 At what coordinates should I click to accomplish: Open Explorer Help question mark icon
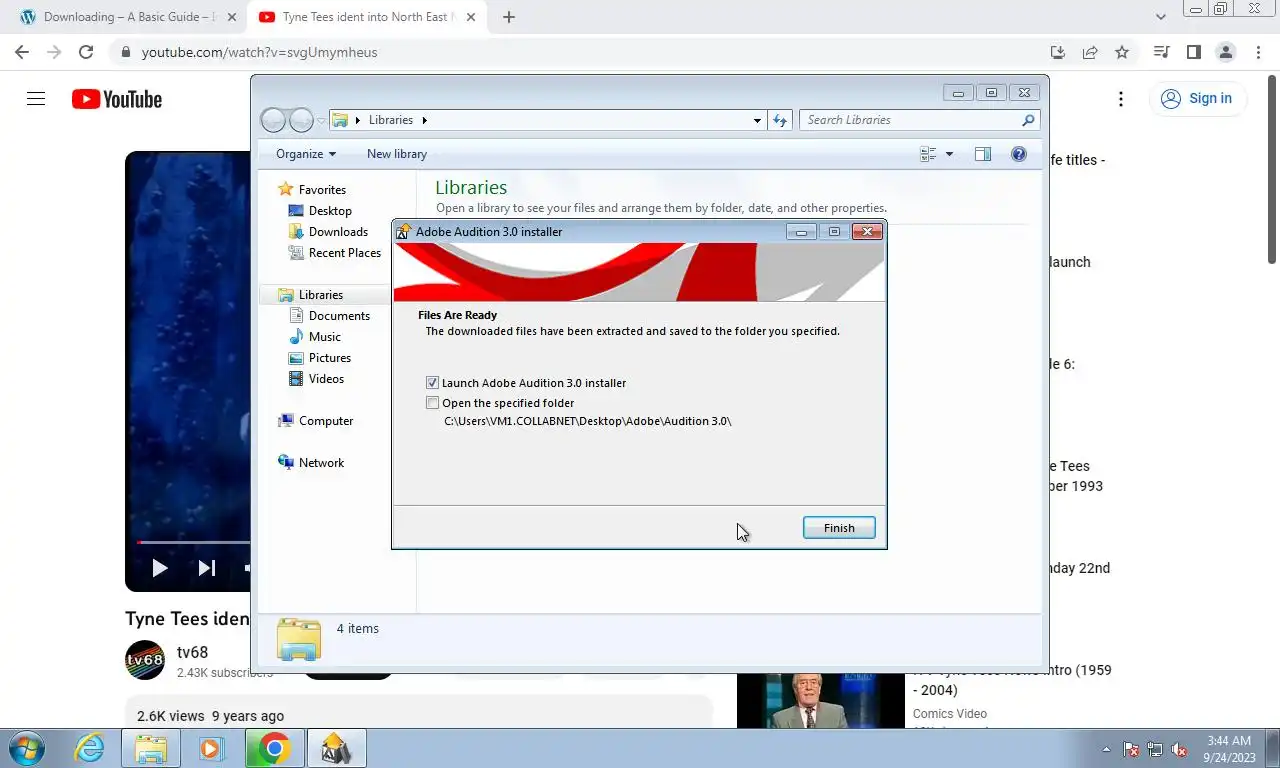tap(1019, 154)
